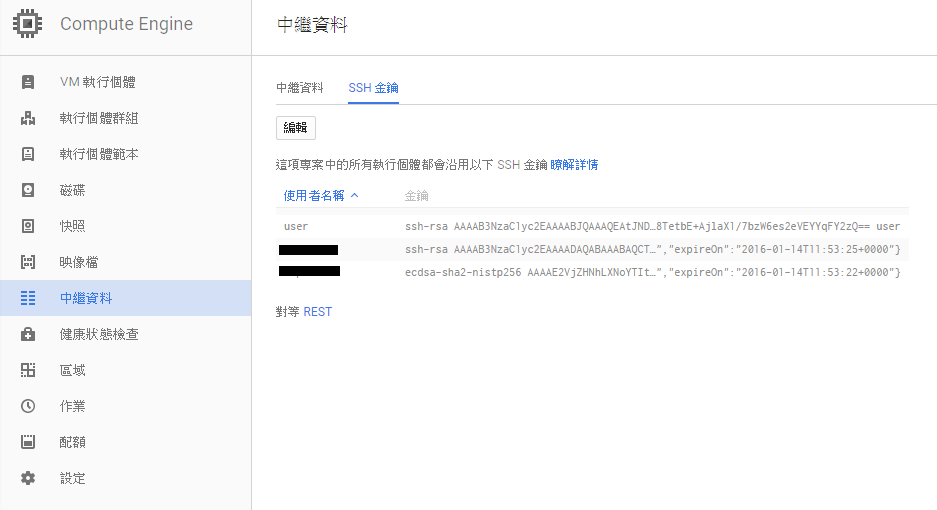The width and height of the screenshot is (937, 510).
Task: Click the Compute Engine chip logo icon
Action: [27, 24]
